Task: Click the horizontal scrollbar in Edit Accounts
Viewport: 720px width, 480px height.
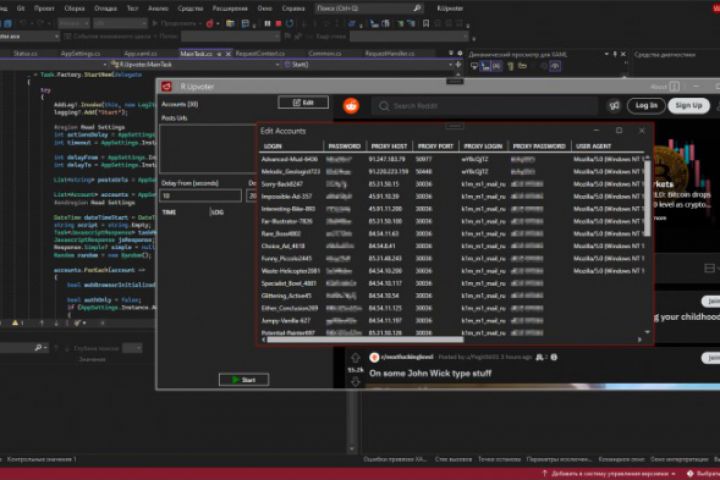Action: pyautogui.click(x=365, y=339)
